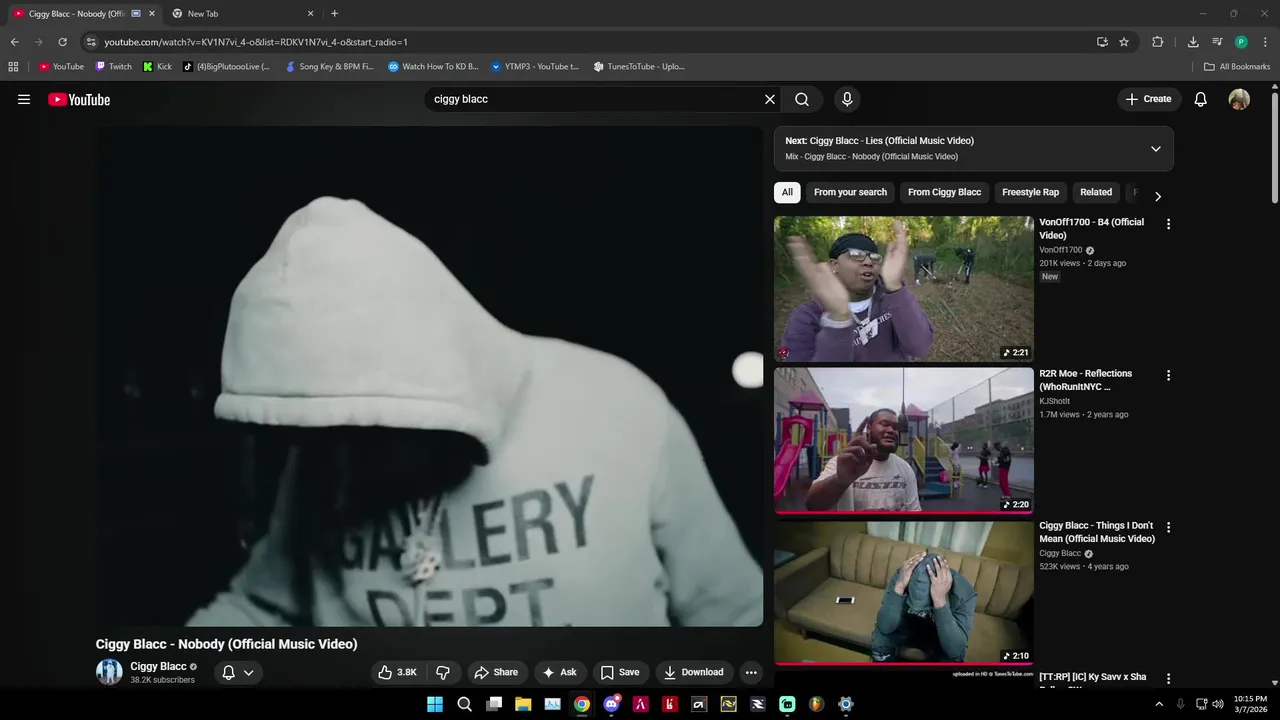Click the browser address bar URL
1280x720 pixels.
[x=256, y=42]
